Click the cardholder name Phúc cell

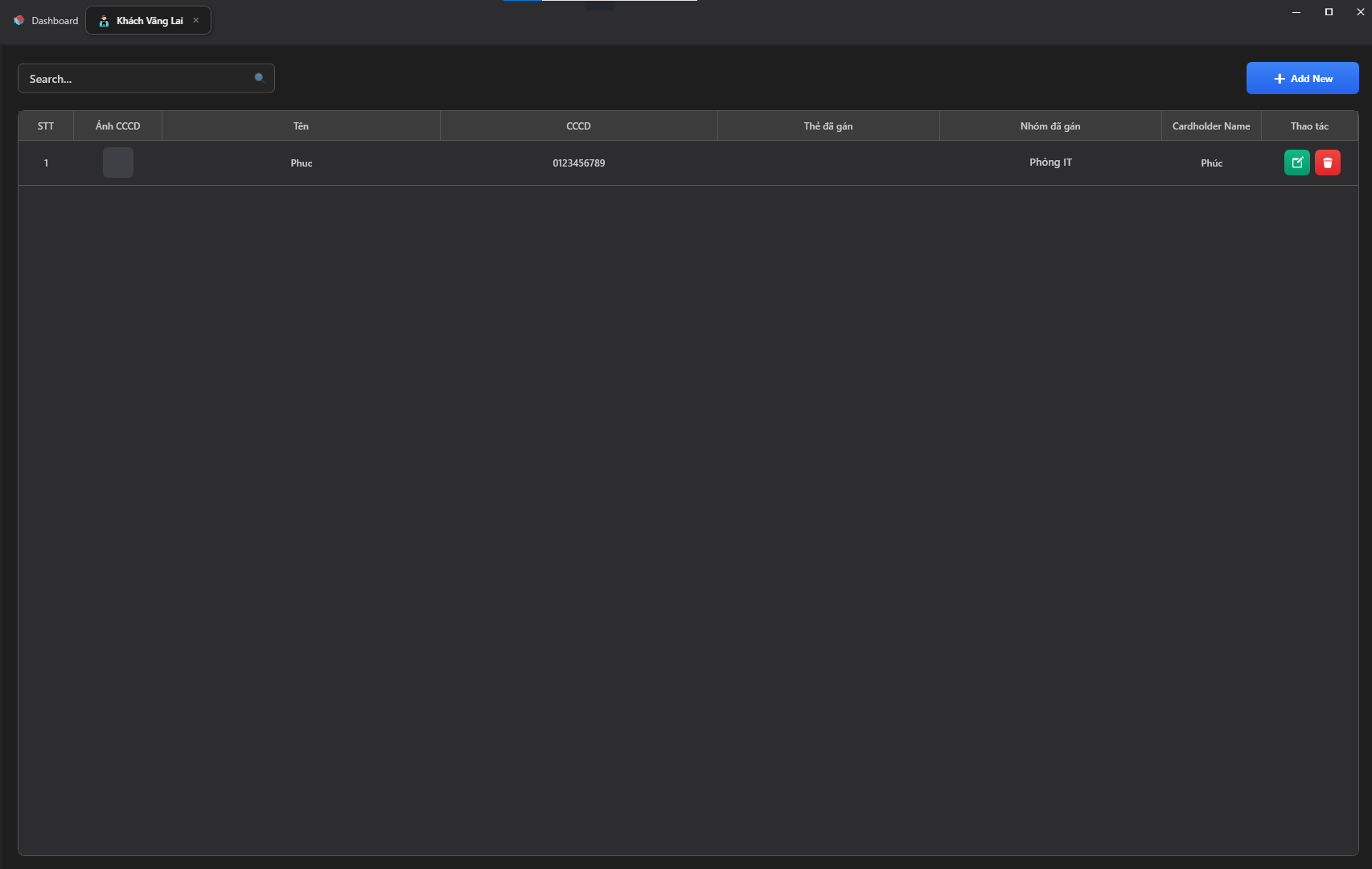[x=1211, y=163]
